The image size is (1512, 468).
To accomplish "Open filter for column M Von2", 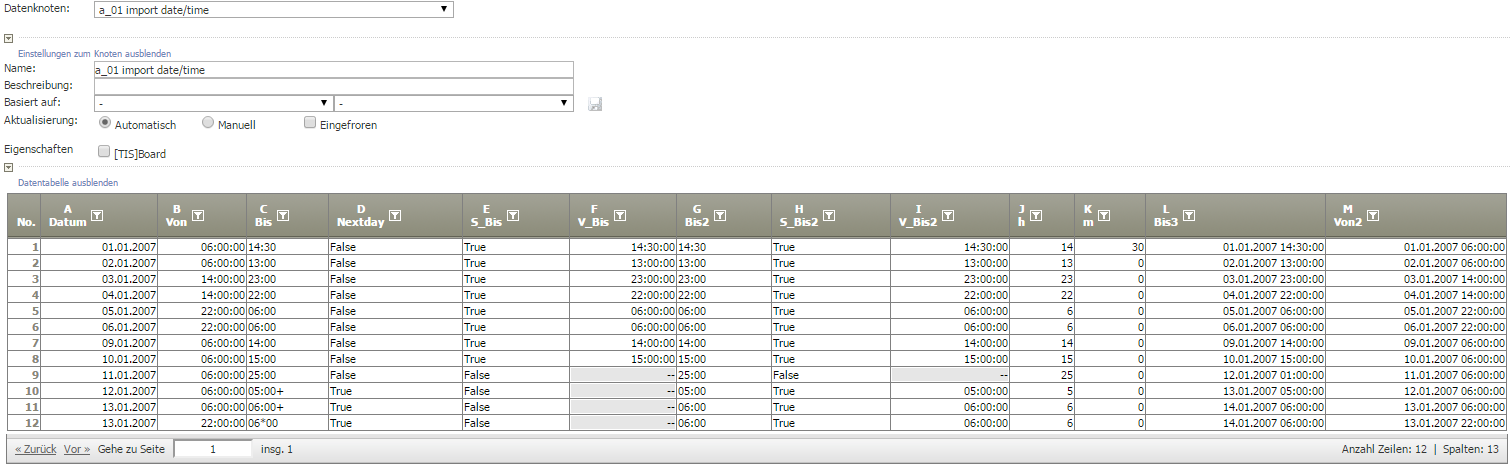I will [1373, 215].
